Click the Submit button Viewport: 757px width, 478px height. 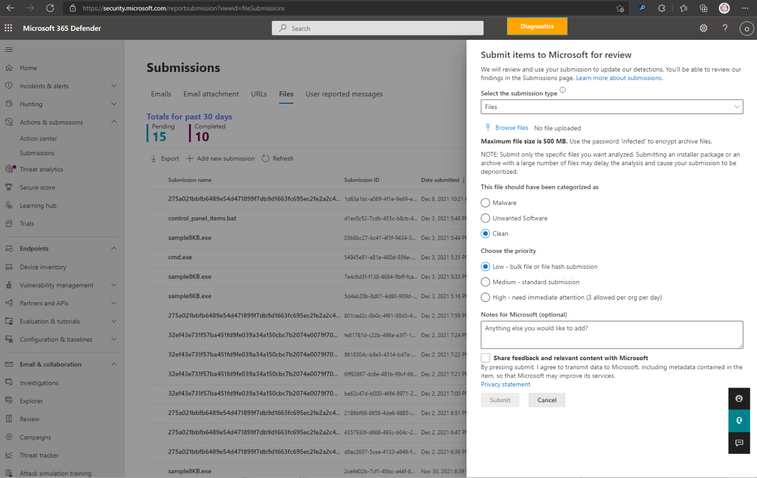pos(500,400)
